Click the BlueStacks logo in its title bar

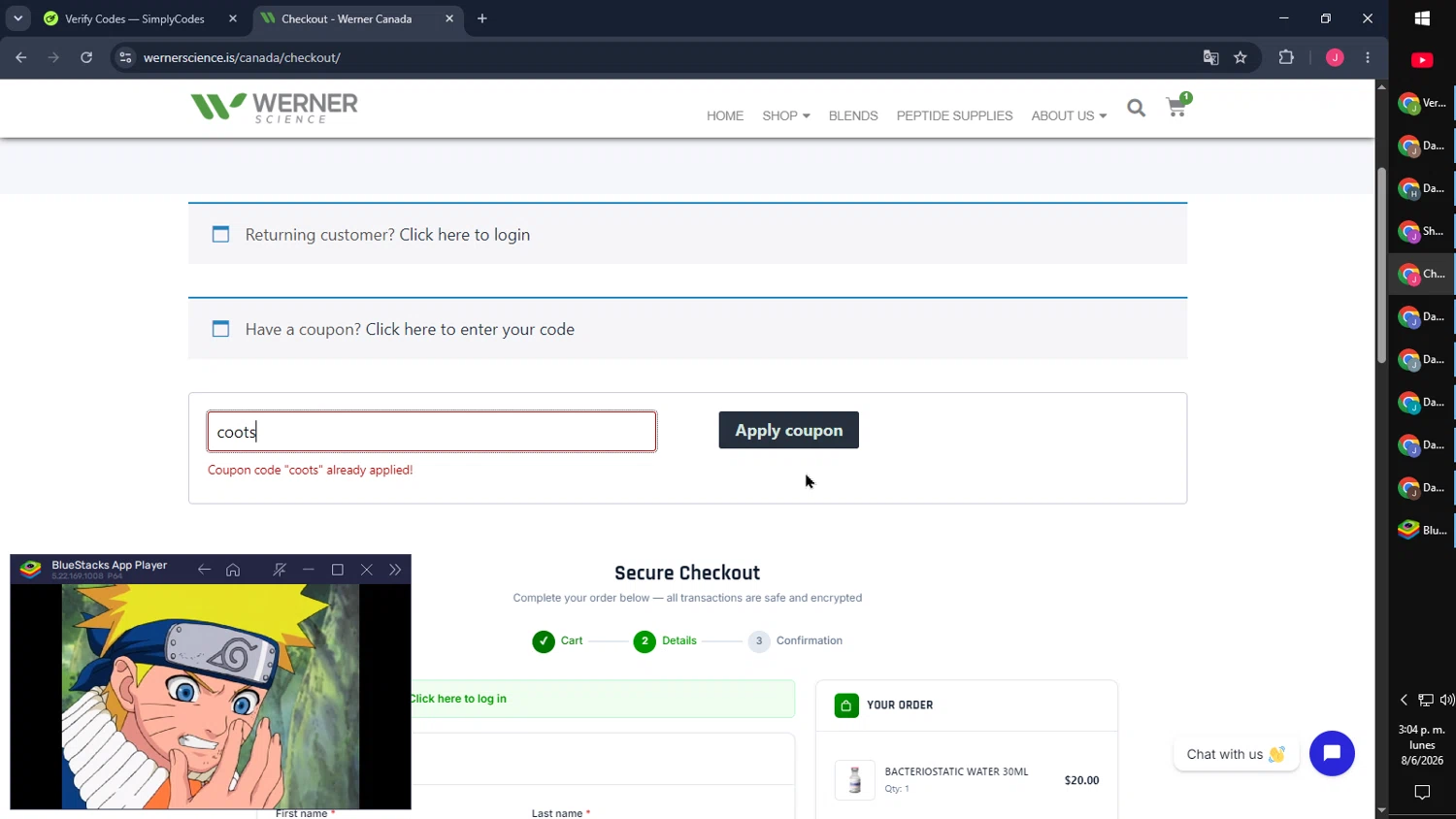tap(30, 569)
